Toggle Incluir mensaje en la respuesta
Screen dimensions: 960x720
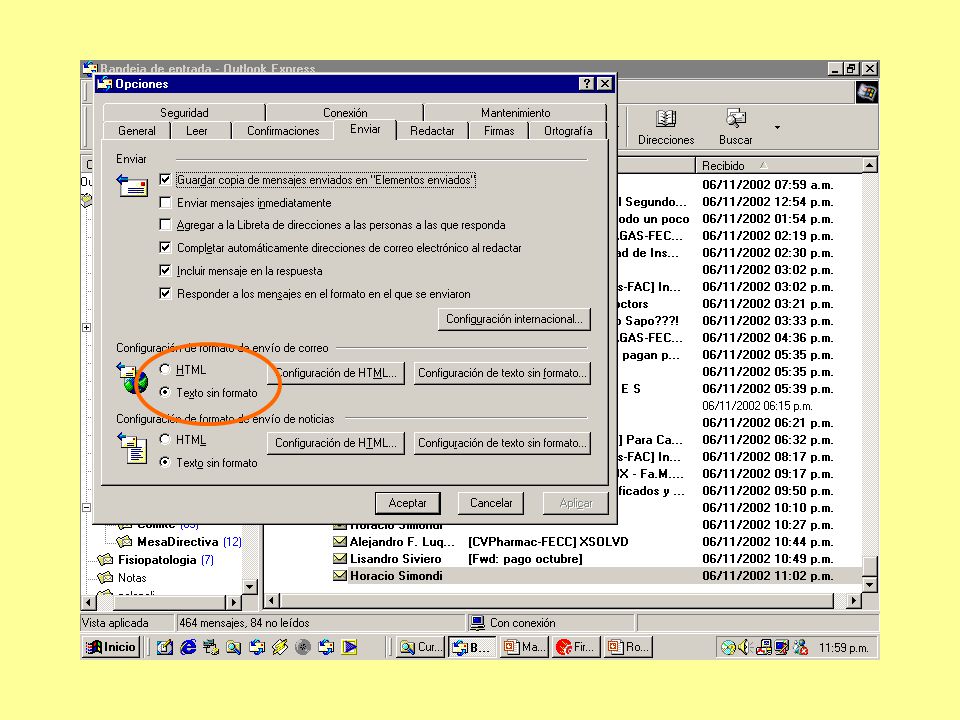click(165, 270)
